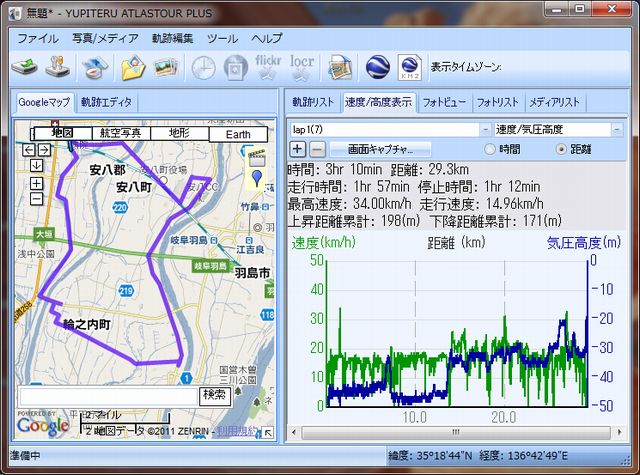This screenshot has width=640, height=475.
Task: Click the grayed safe/vault toolbar icon
Action: (236, 68)
